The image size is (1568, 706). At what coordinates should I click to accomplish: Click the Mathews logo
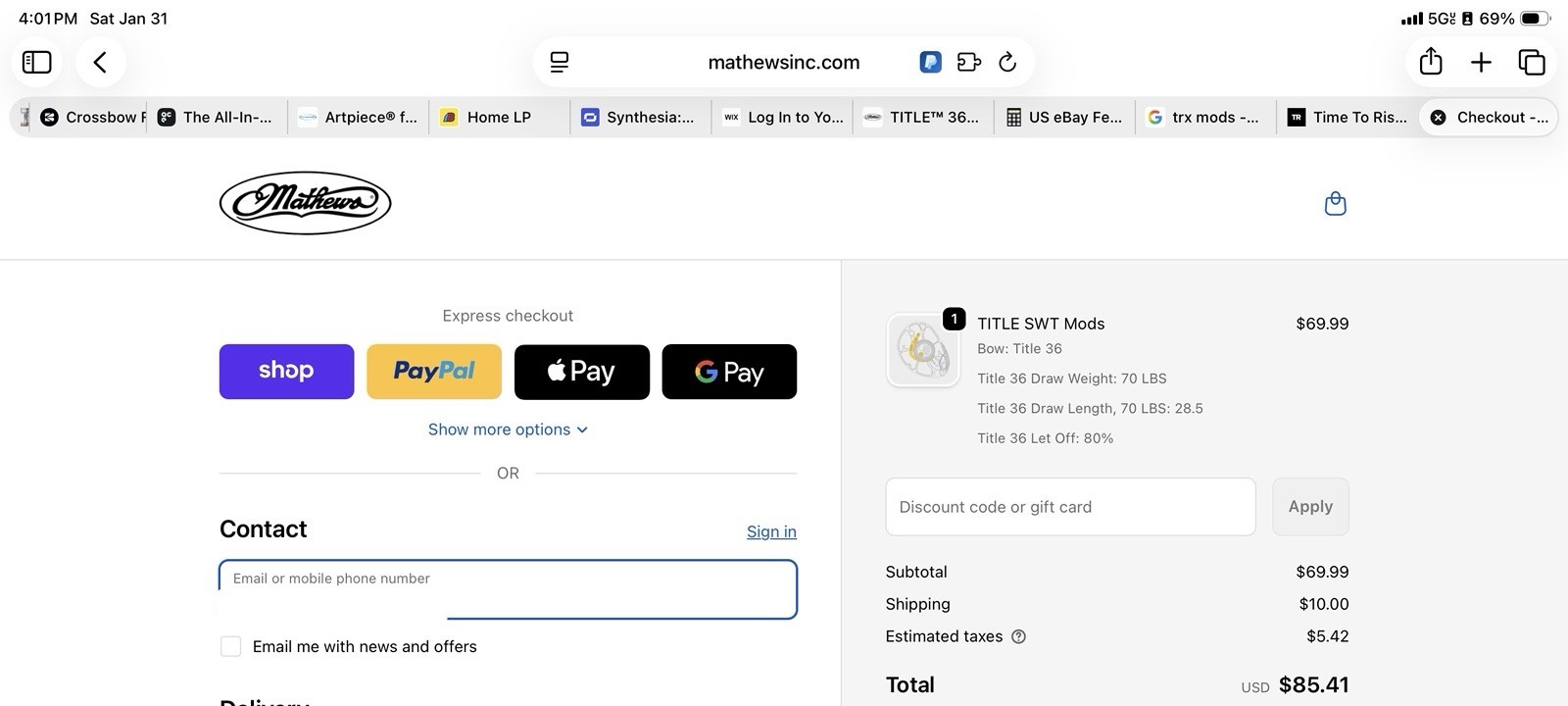coord(306,203)
